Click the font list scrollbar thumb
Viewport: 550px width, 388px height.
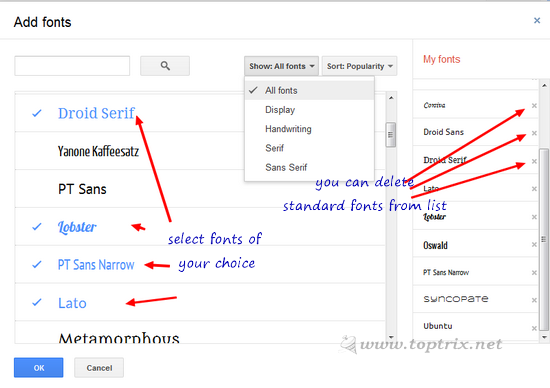point(391,135)
